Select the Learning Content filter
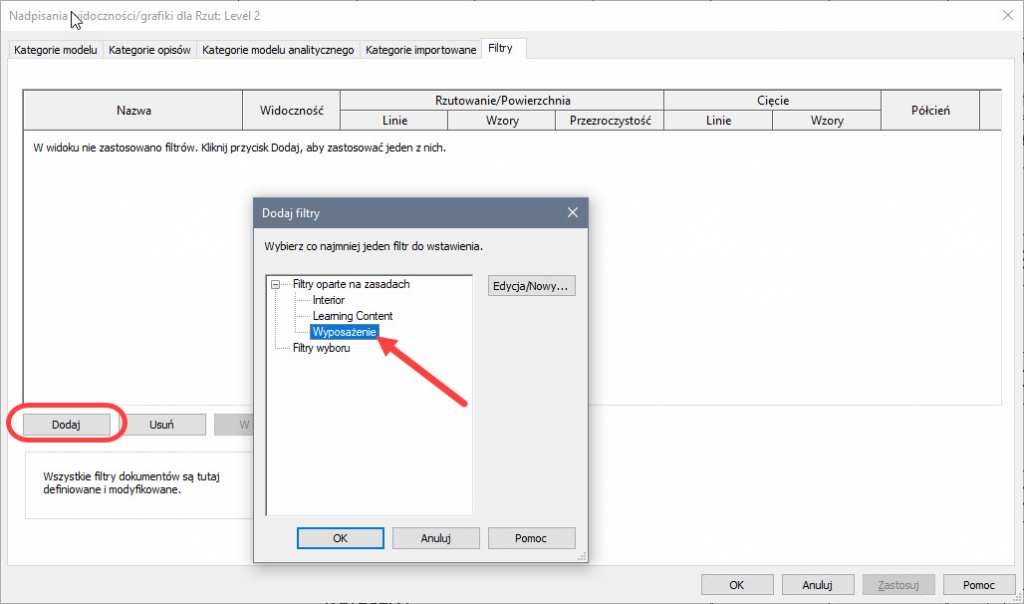Viewport: 1024px width, 604px height. (352, 316)
